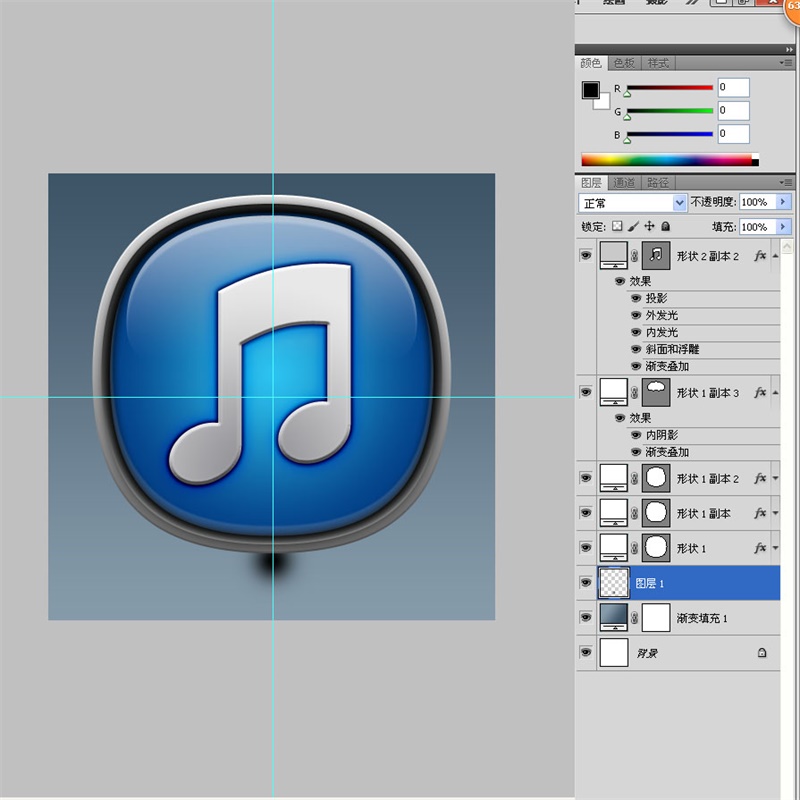
Task: Click the fx icon on 形状 2 副本 2
Action: point(760,256)
